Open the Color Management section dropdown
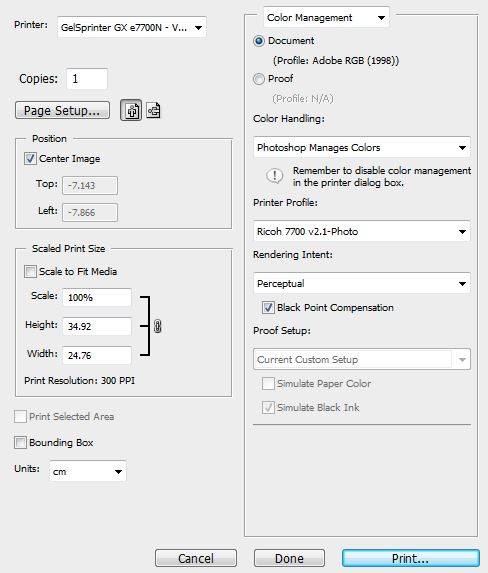The image size is (488, 573). [326, 18]
